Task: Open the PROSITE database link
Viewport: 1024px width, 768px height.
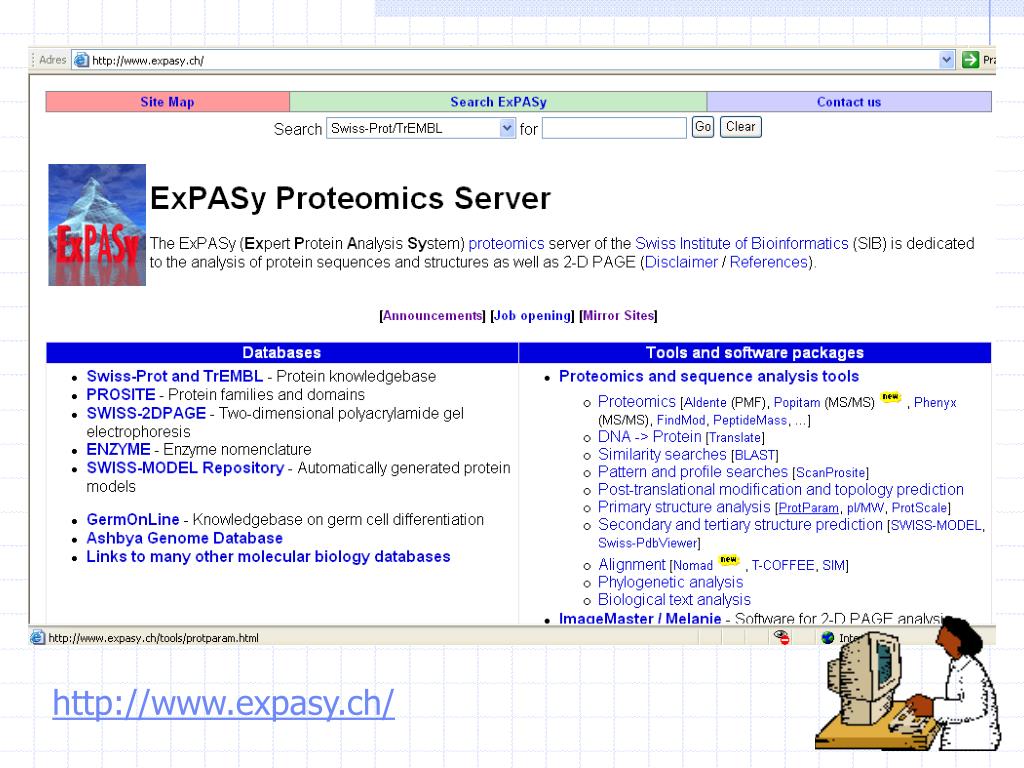Action: 121,394
